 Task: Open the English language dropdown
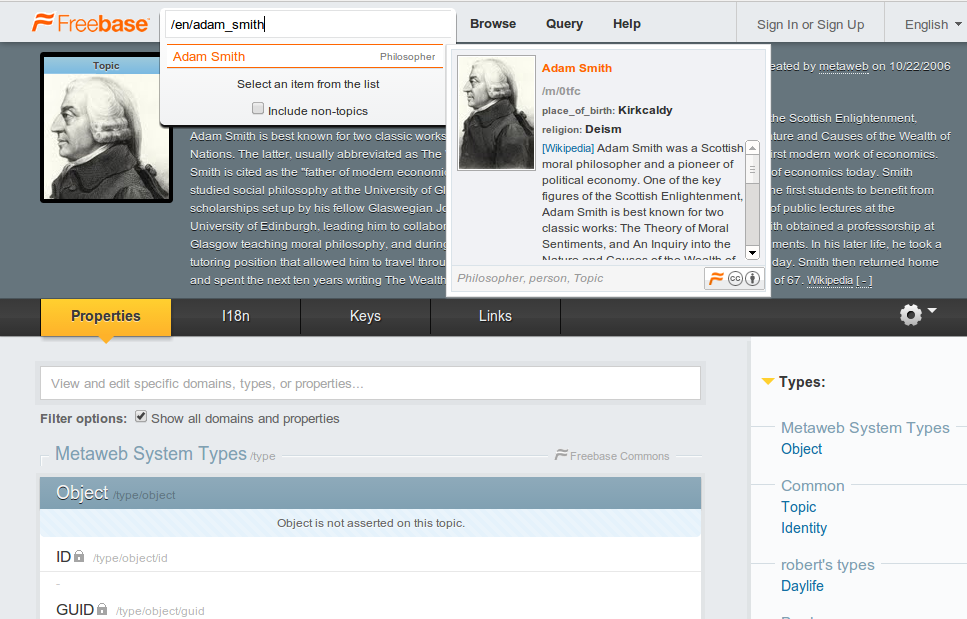[x=932, y=25]
